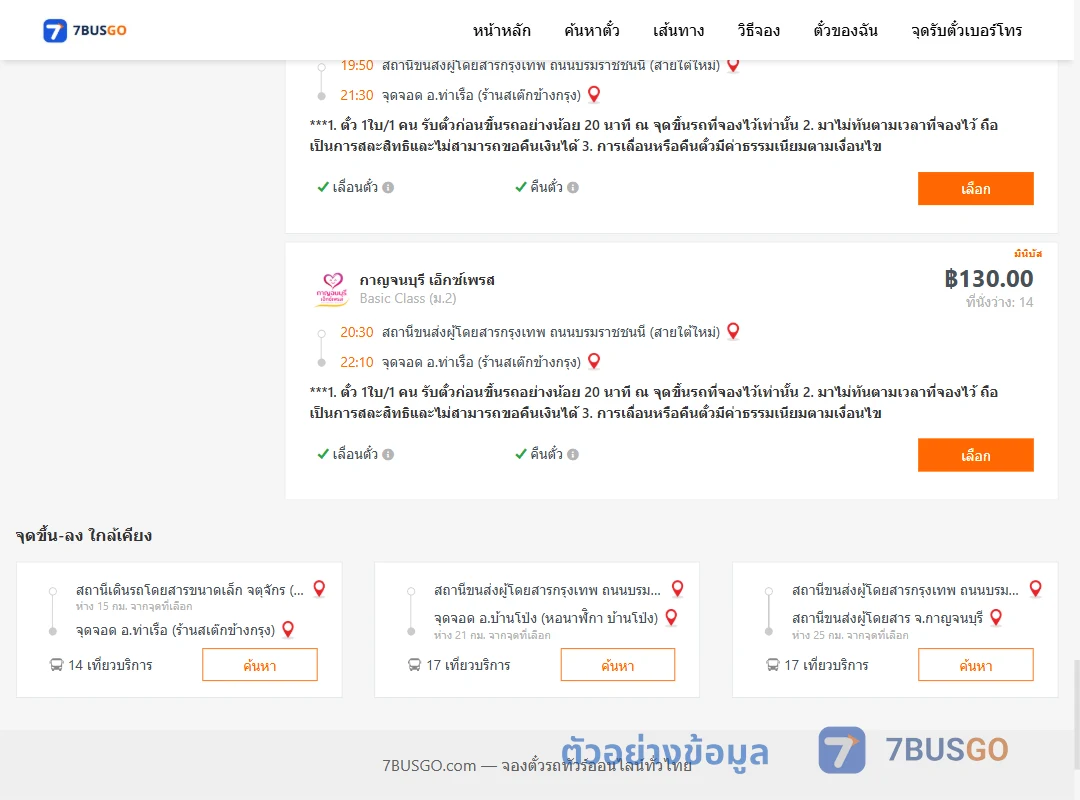
Task: Open the ค้นหาตั๋ว menu item
Action: click(592, 30)
